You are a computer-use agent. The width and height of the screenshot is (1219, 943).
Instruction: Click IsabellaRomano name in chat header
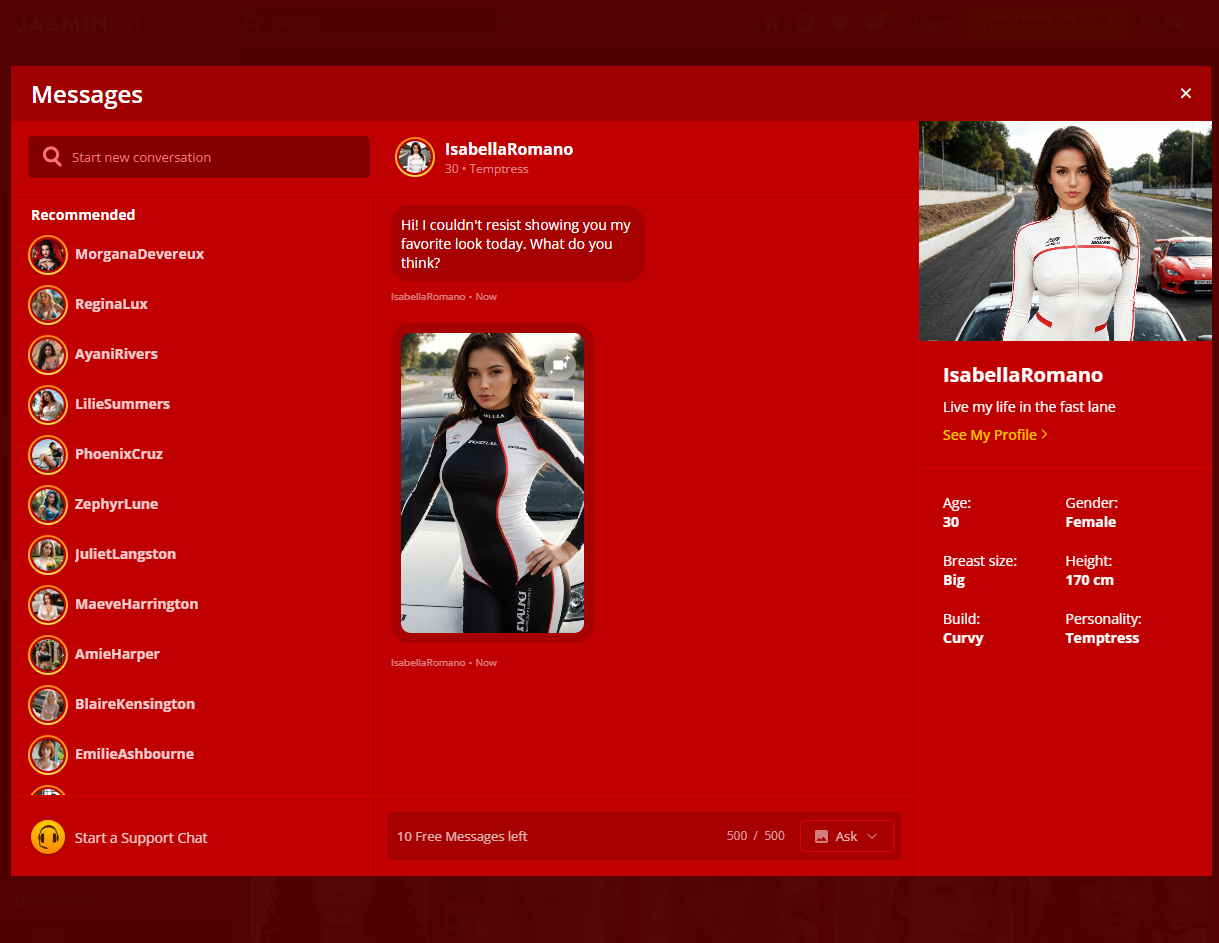[x=509, y=149]
